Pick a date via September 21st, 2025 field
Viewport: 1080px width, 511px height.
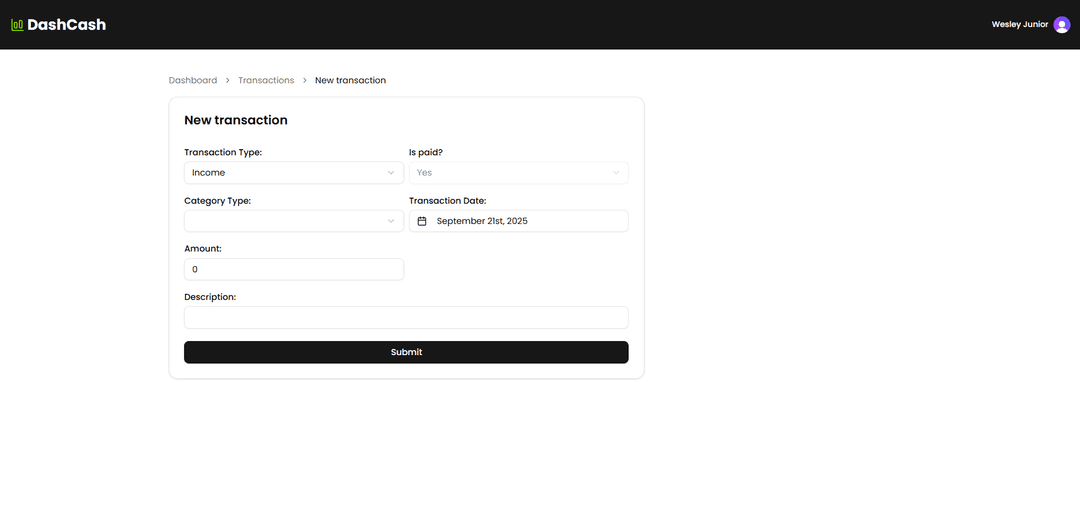[x=518, y=221]
